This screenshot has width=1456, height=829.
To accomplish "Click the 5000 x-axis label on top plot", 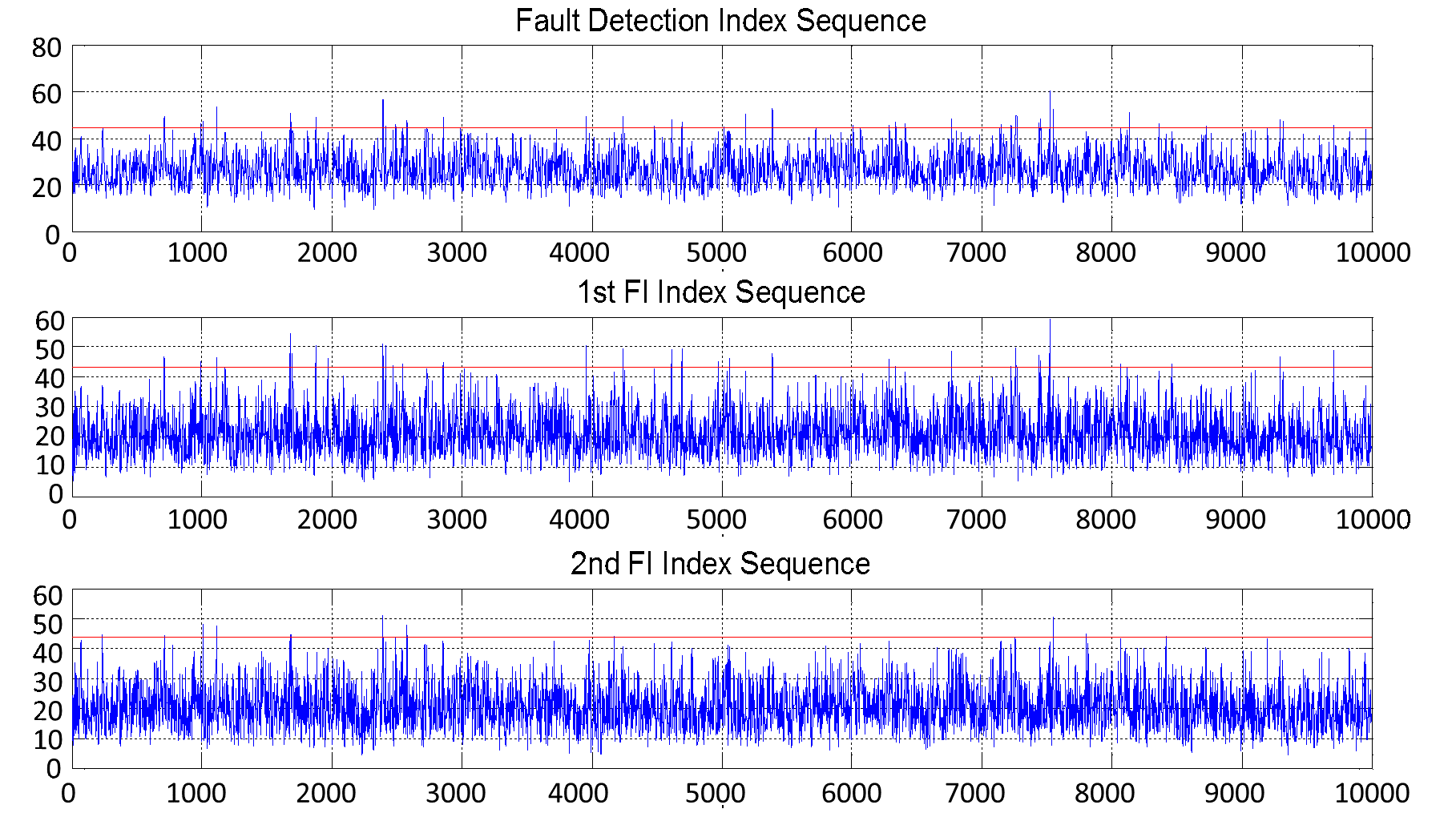I will pos(716,253).
